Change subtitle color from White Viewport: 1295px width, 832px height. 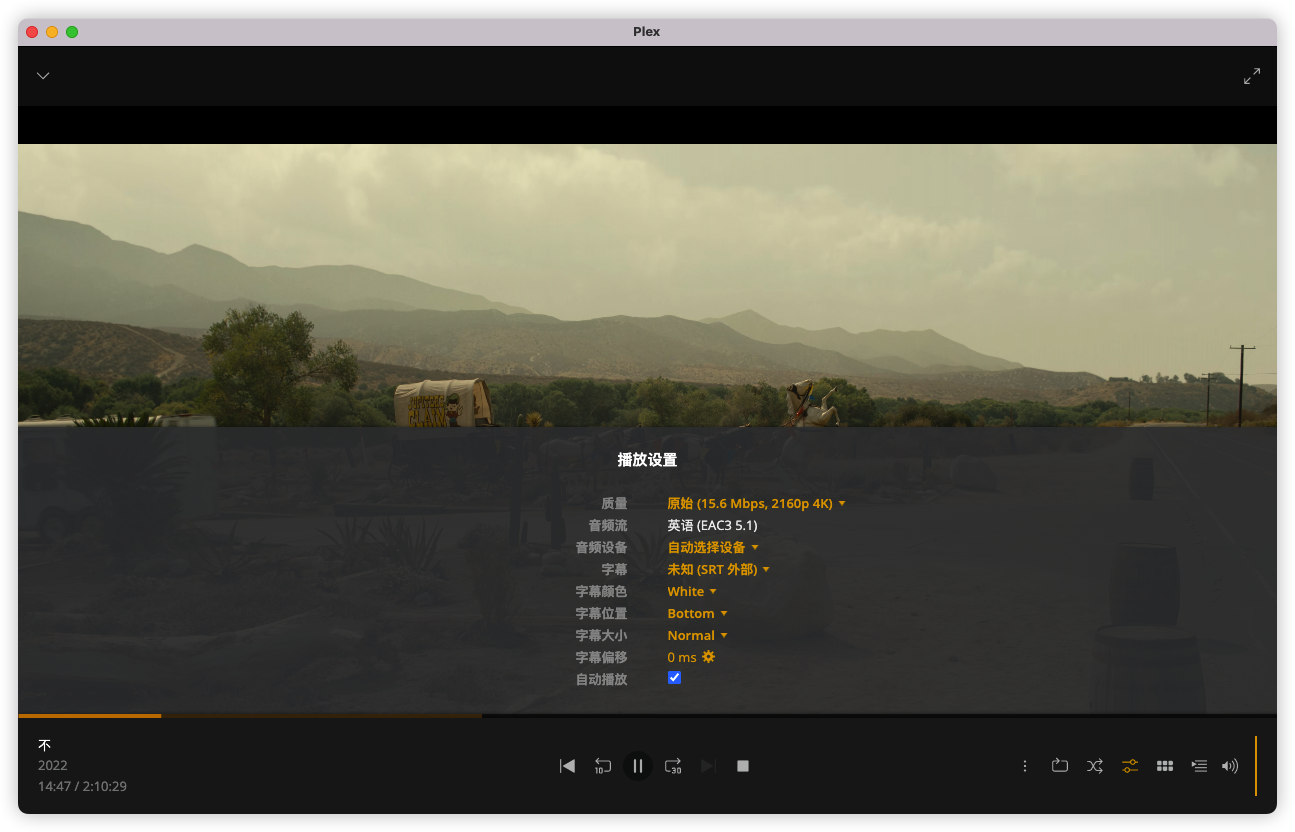click(692, 592)
